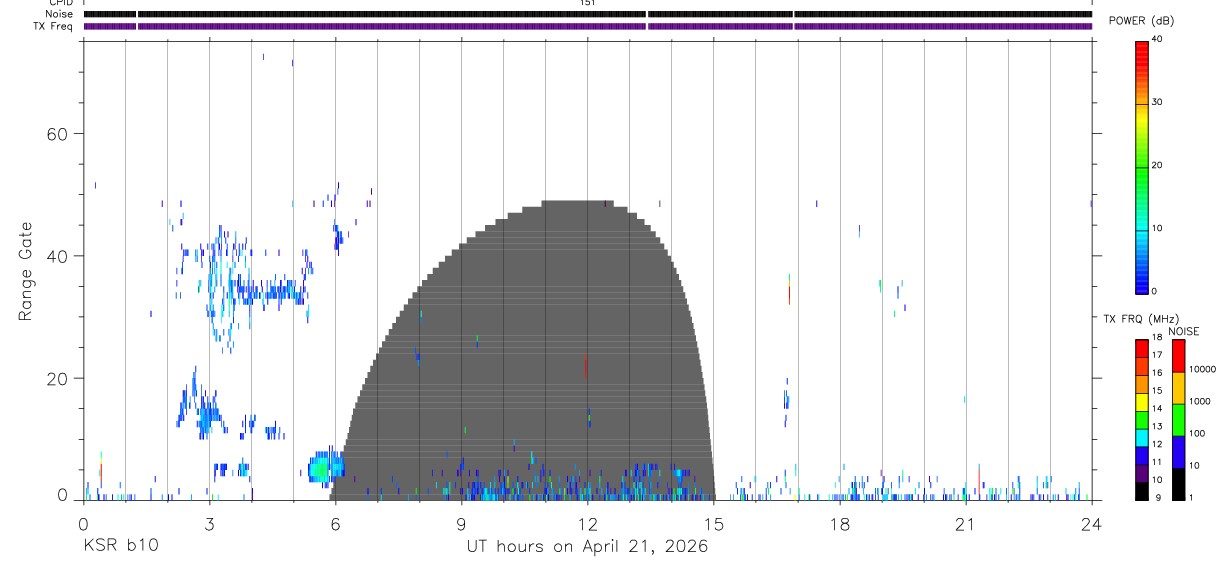Click the 18 MHz tick label
The width and height of the screenshot is (1228, 567).
tap(1157, 338)
